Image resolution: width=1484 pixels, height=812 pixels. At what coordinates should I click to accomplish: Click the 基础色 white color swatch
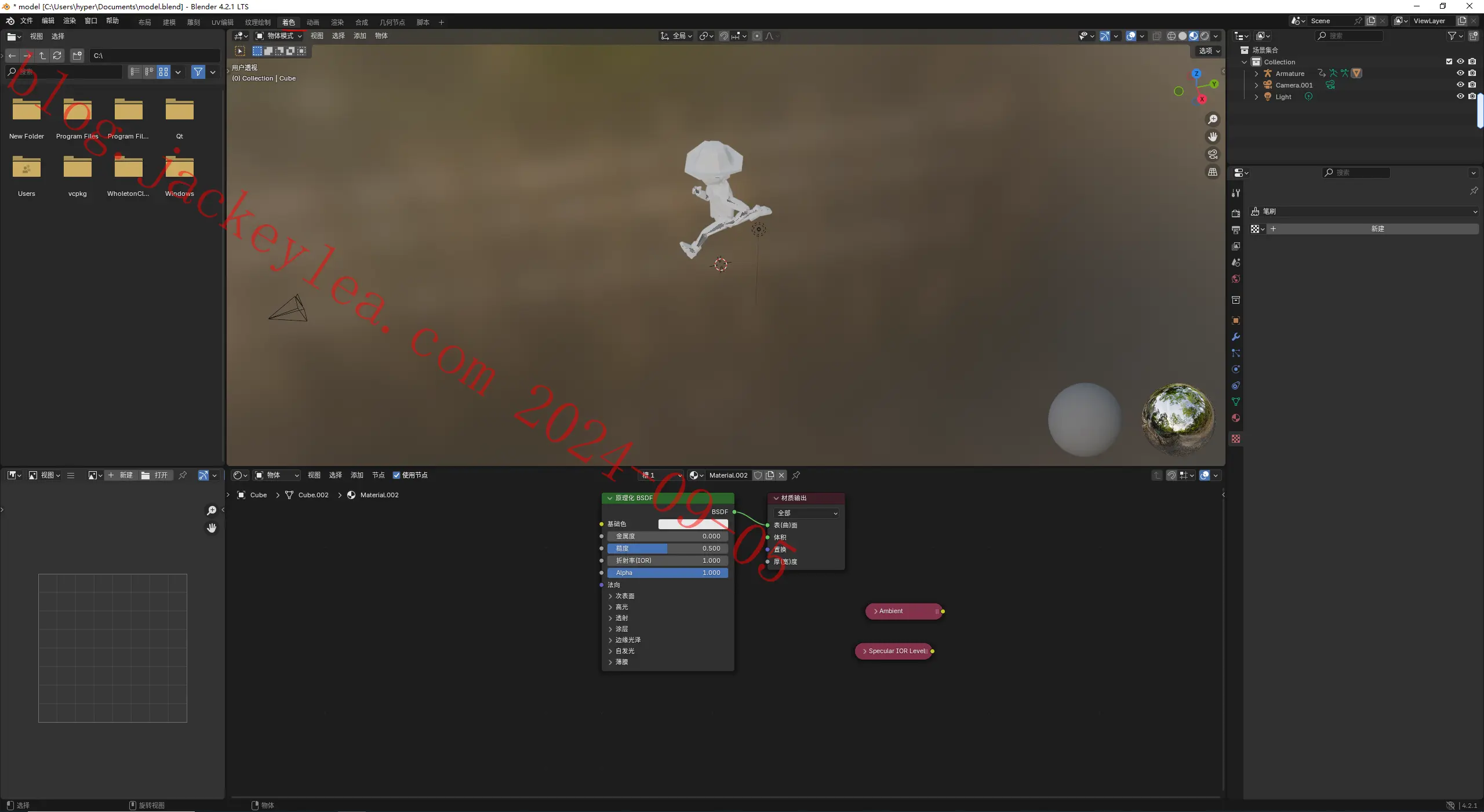click(693, 524)
